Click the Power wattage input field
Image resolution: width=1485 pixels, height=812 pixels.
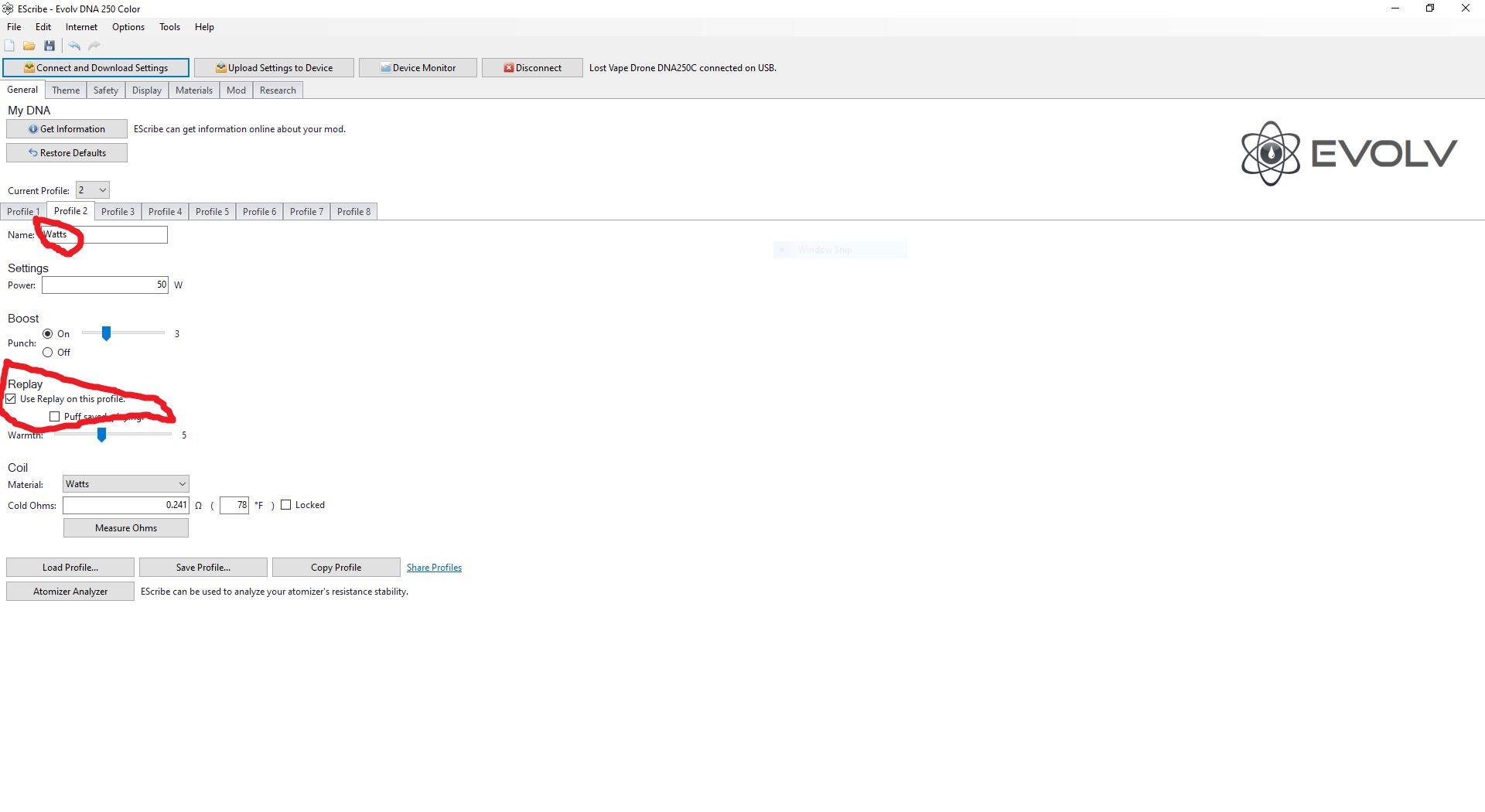105,285
